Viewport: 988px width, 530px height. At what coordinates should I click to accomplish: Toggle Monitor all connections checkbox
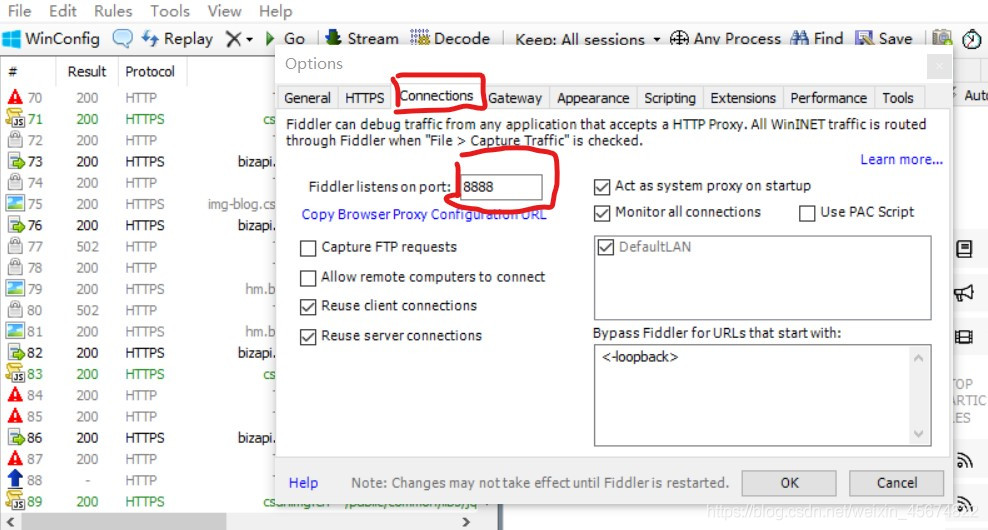click(602, 213)
